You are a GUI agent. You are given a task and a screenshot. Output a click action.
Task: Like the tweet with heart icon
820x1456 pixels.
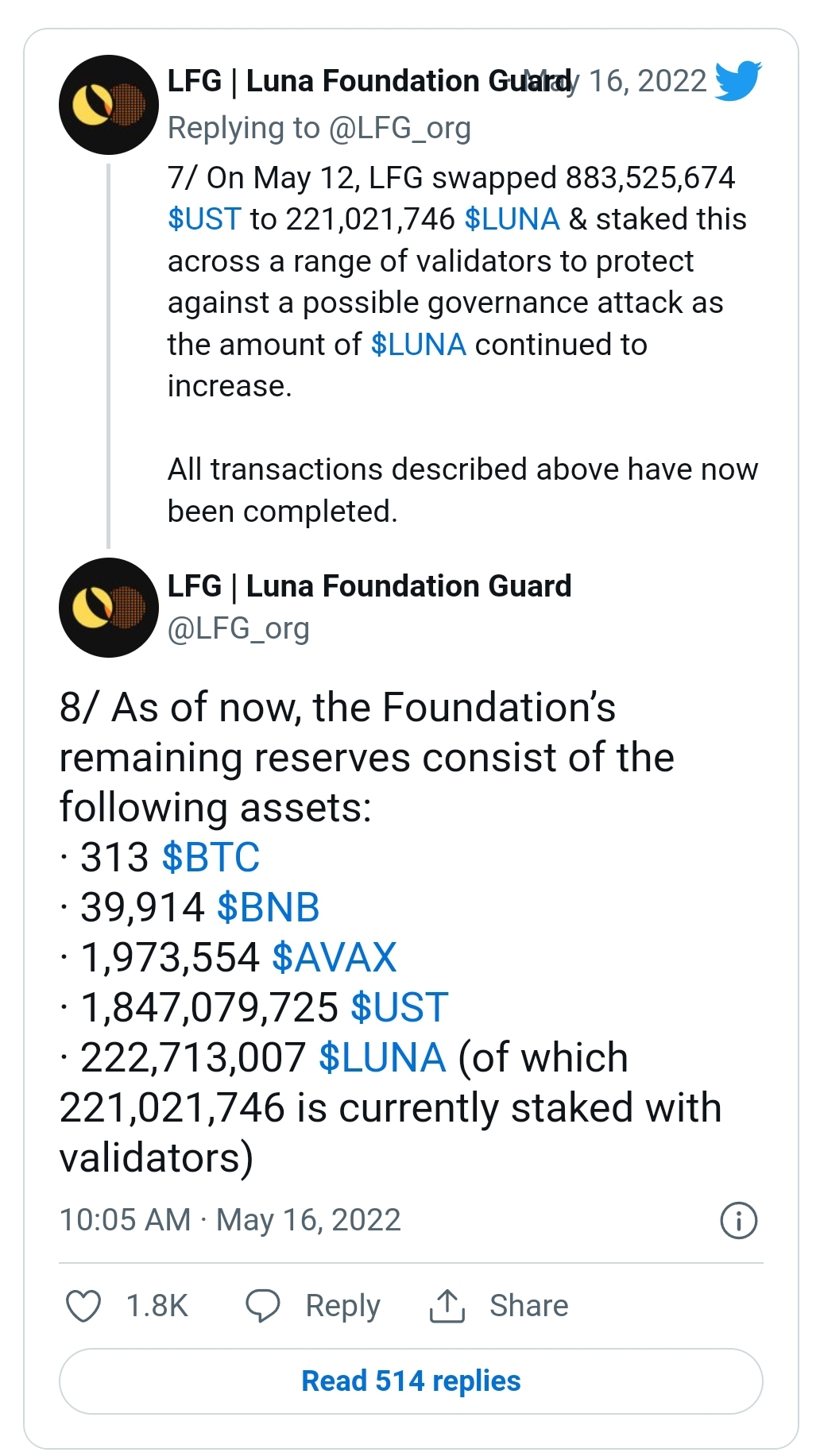(x=83, y=1306)
